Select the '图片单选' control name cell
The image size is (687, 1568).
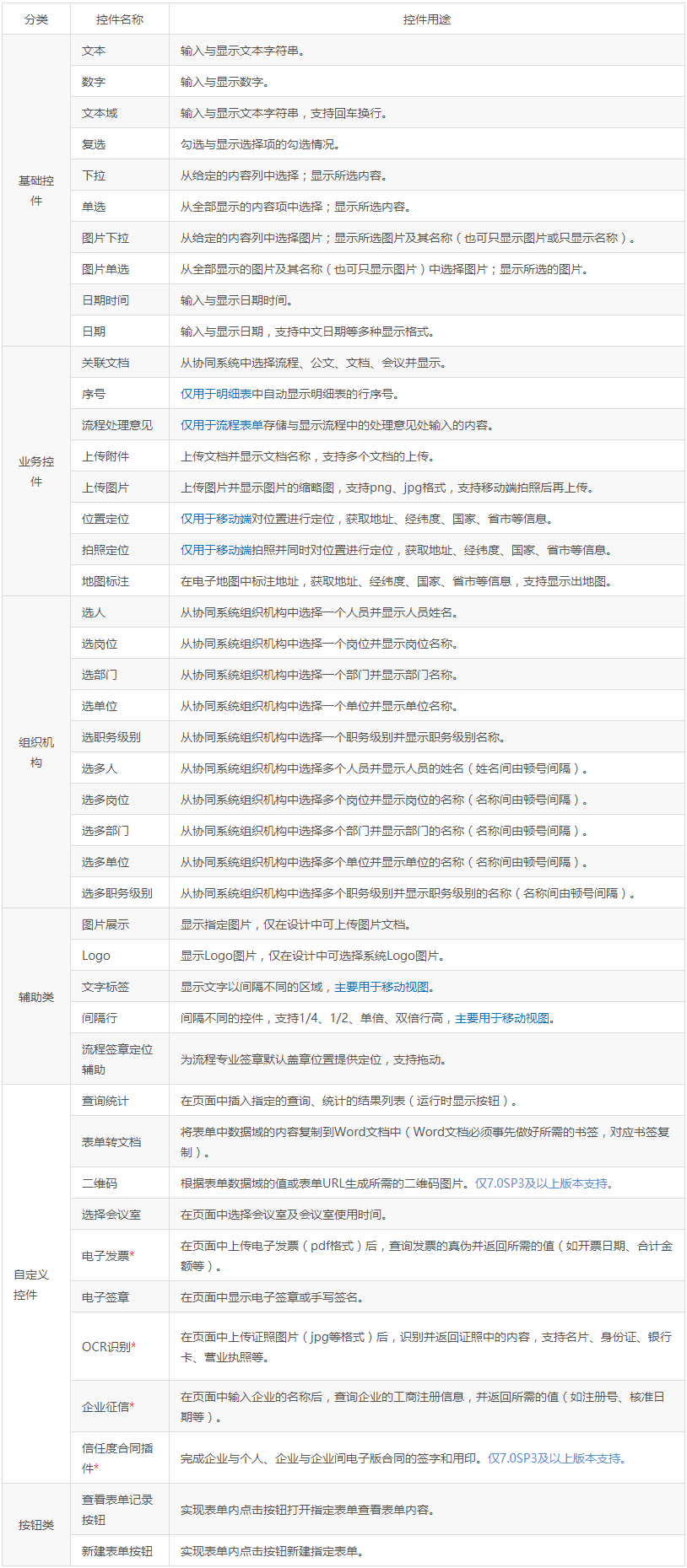coord(120,269)
